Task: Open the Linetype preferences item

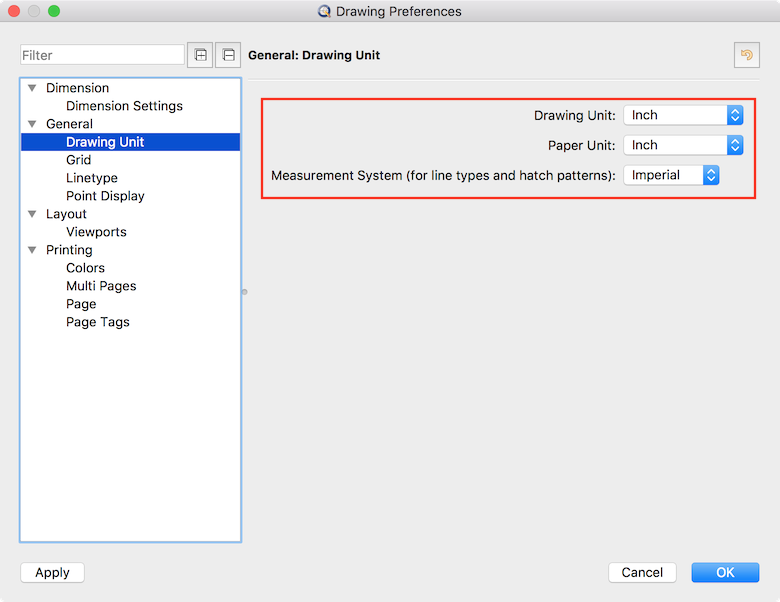Action: click(91, 178)
